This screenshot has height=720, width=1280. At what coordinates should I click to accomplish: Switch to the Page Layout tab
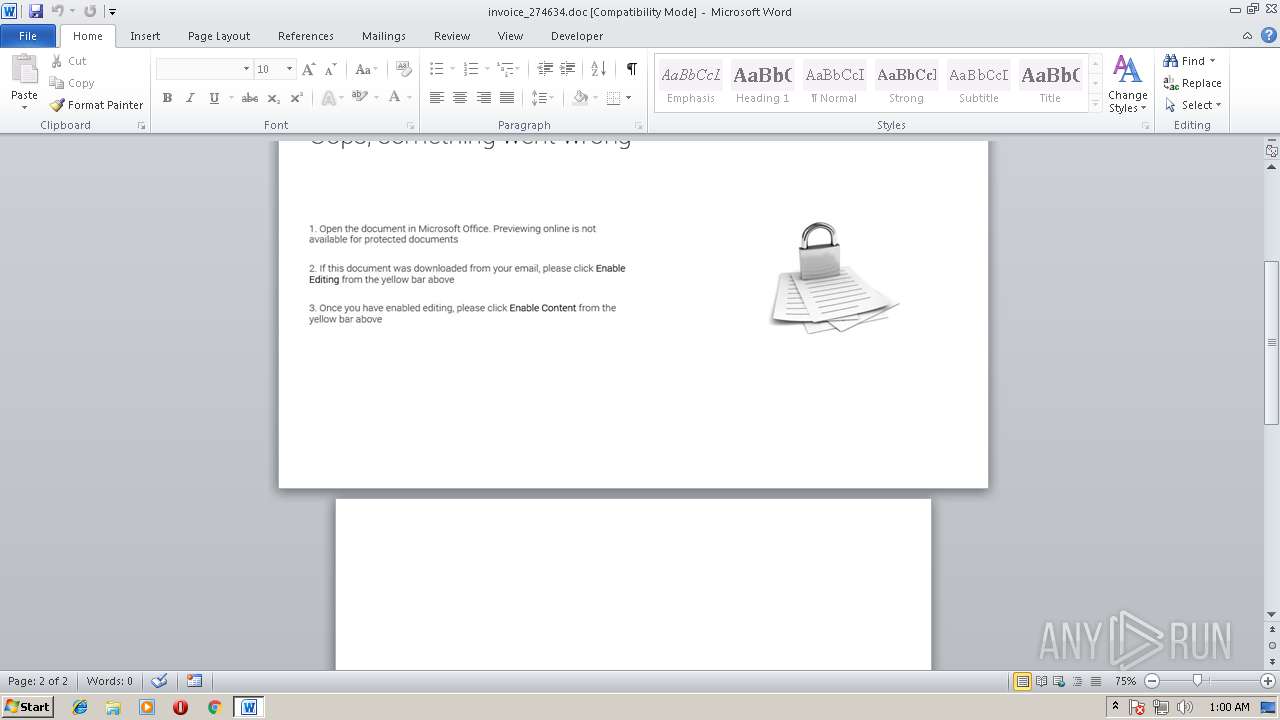(x=219, y=36)
